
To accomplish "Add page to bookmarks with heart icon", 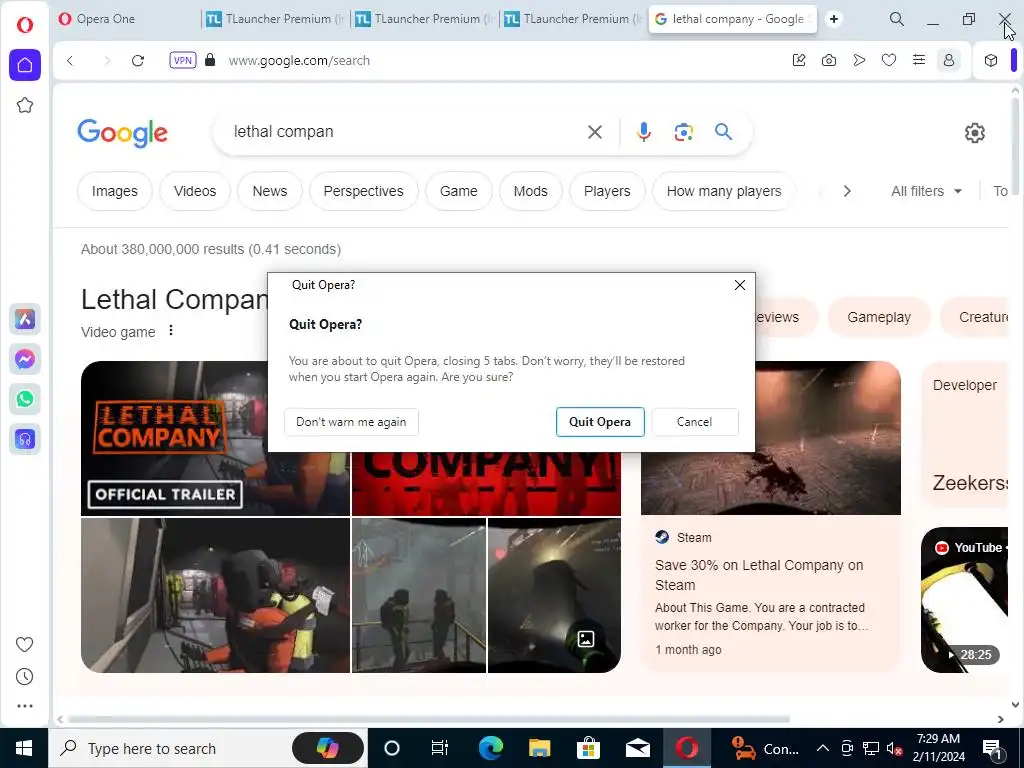I will 889,60.
